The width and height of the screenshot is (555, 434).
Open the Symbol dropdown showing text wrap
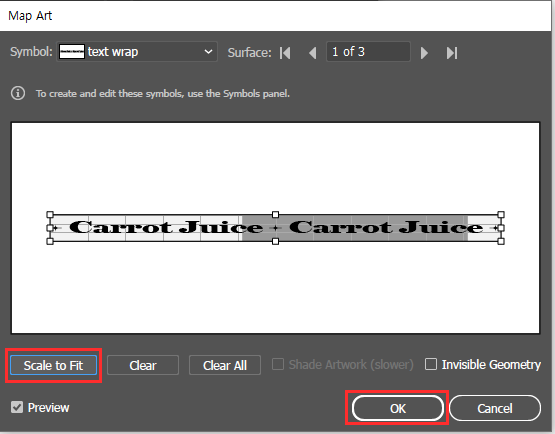(x=137, y=52)
